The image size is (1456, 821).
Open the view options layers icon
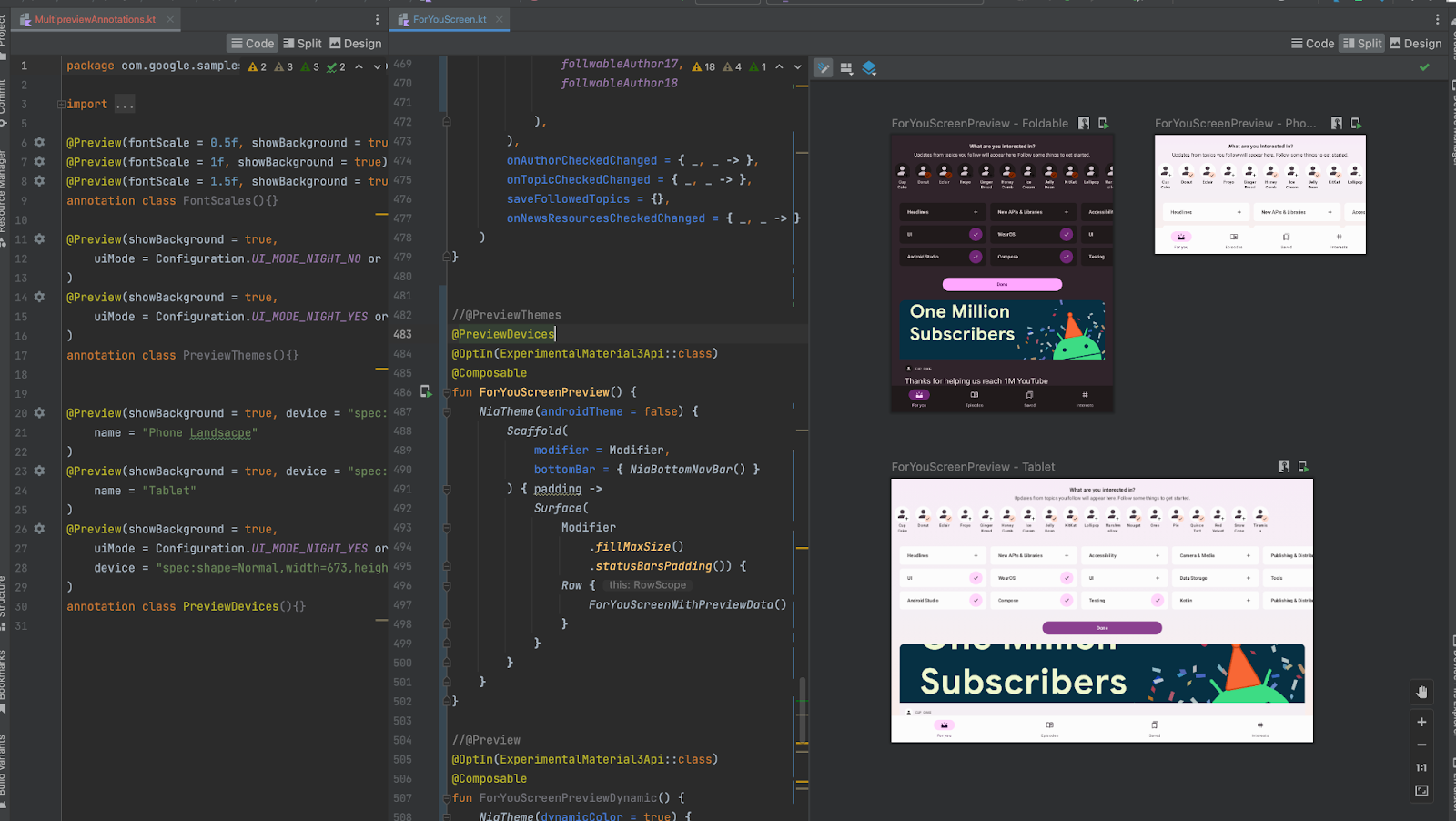[868, 66]
